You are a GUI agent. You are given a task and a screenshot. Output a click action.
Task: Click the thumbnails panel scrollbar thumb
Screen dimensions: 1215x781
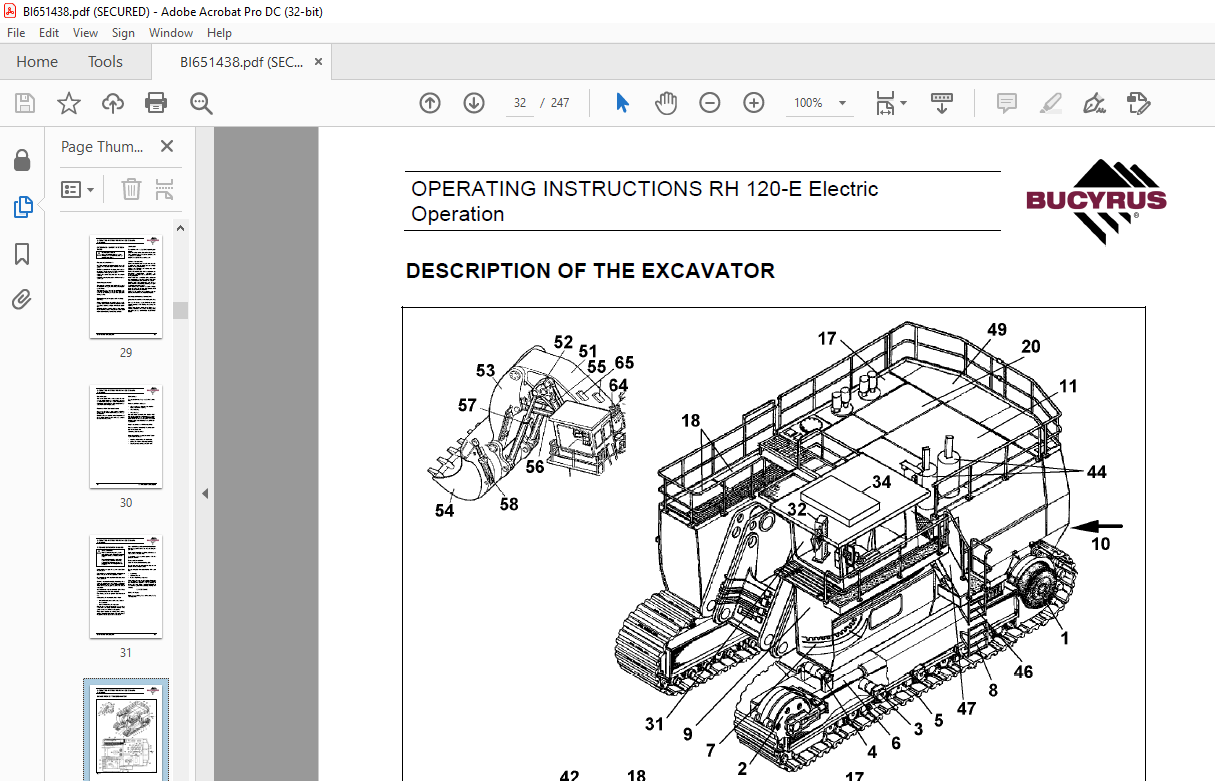(181, 310)
